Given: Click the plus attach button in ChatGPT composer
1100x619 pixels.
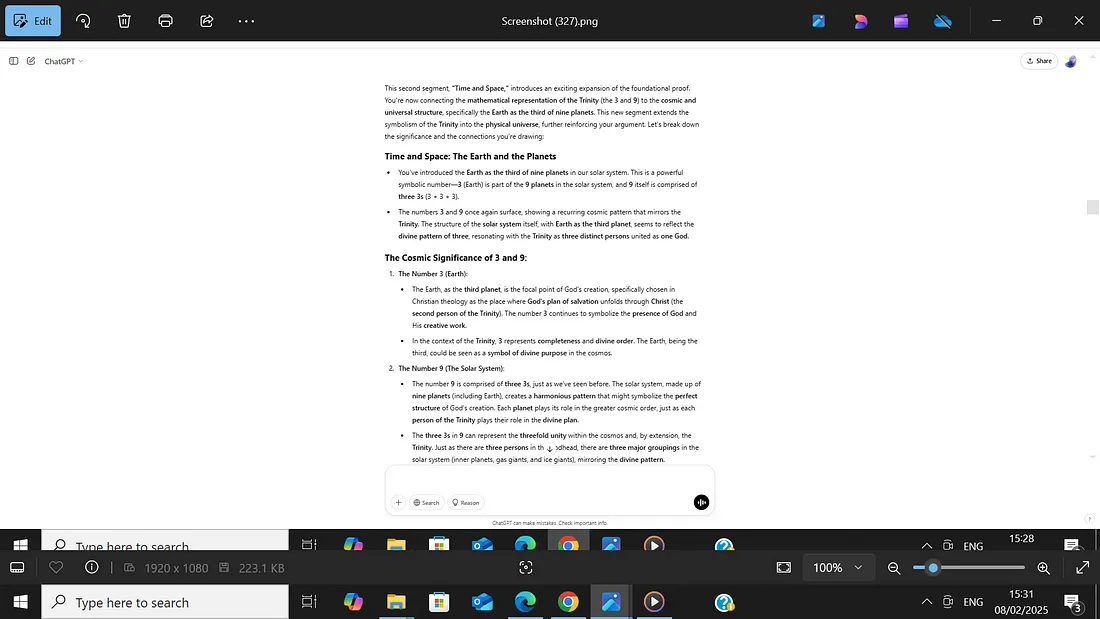Looking at the screenshot, I should point(398,502).
